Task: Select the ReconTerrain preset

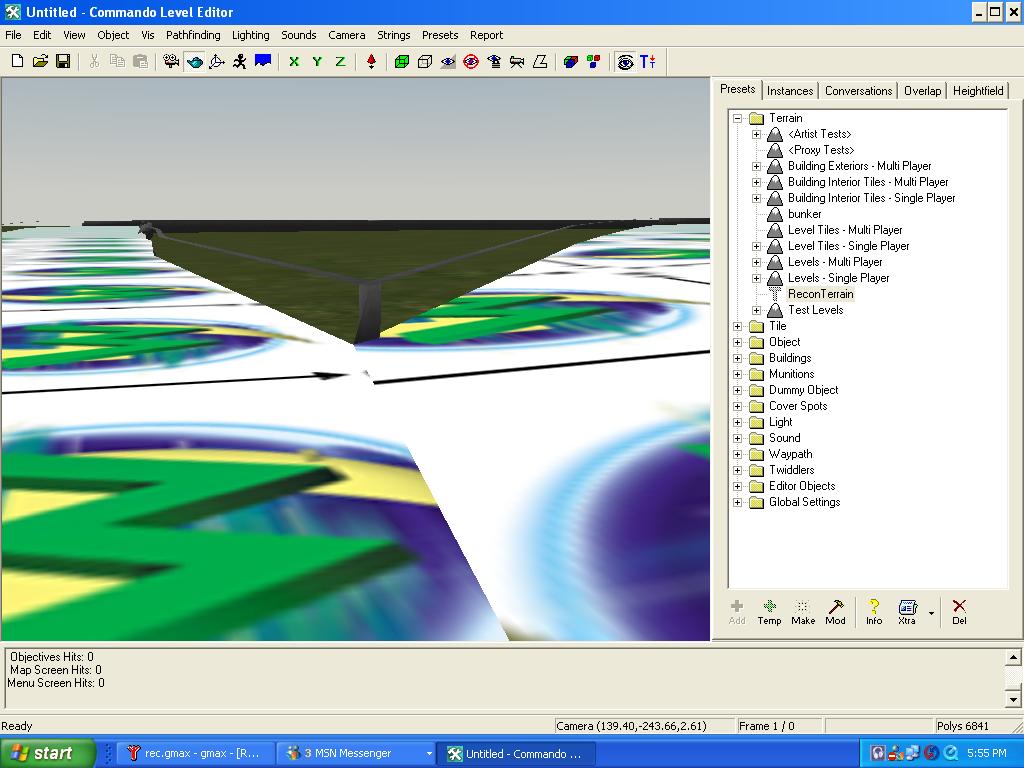Action: click(x=820, y=294)
